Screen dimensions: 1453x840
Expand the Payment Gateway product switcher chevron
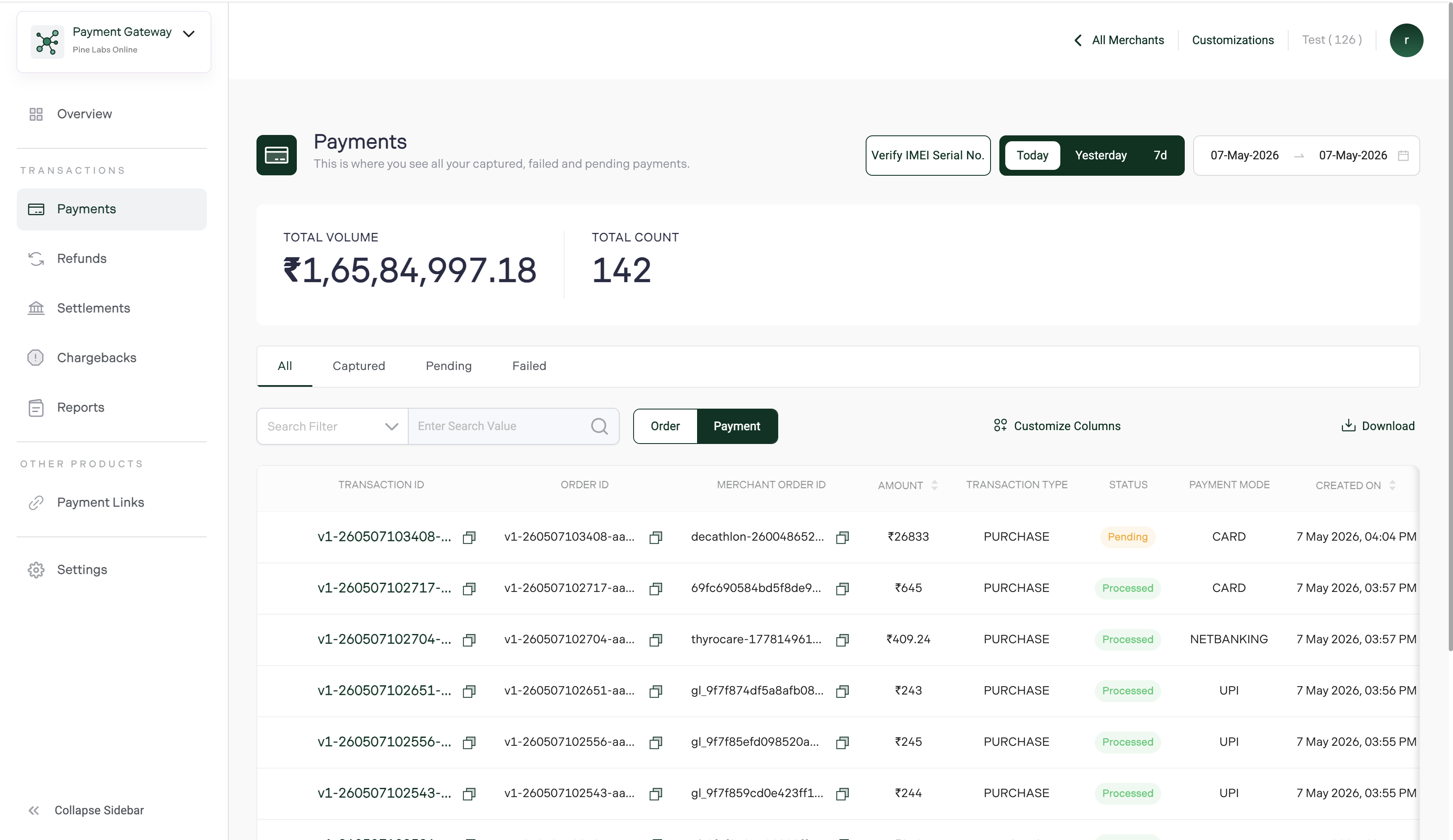click(x=188, y=34)
